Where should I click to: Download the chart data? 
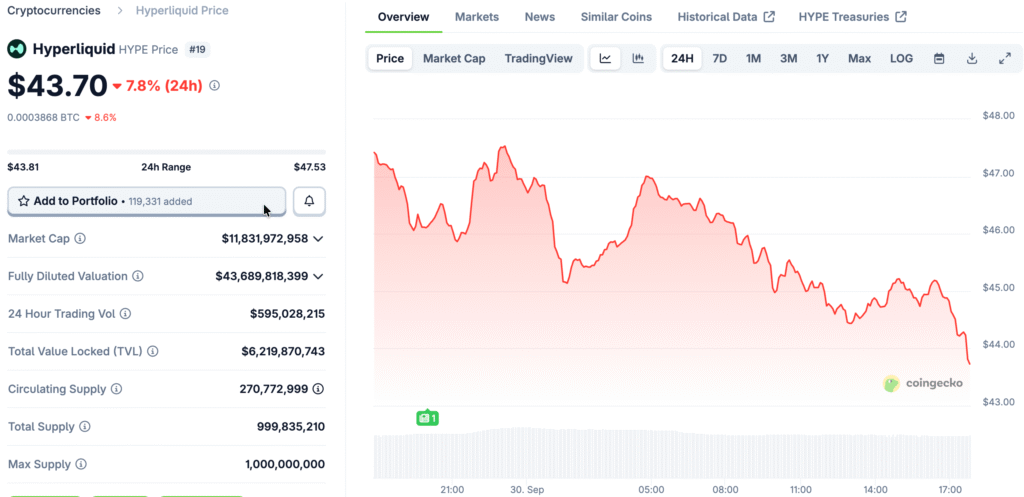coord(972,59)
